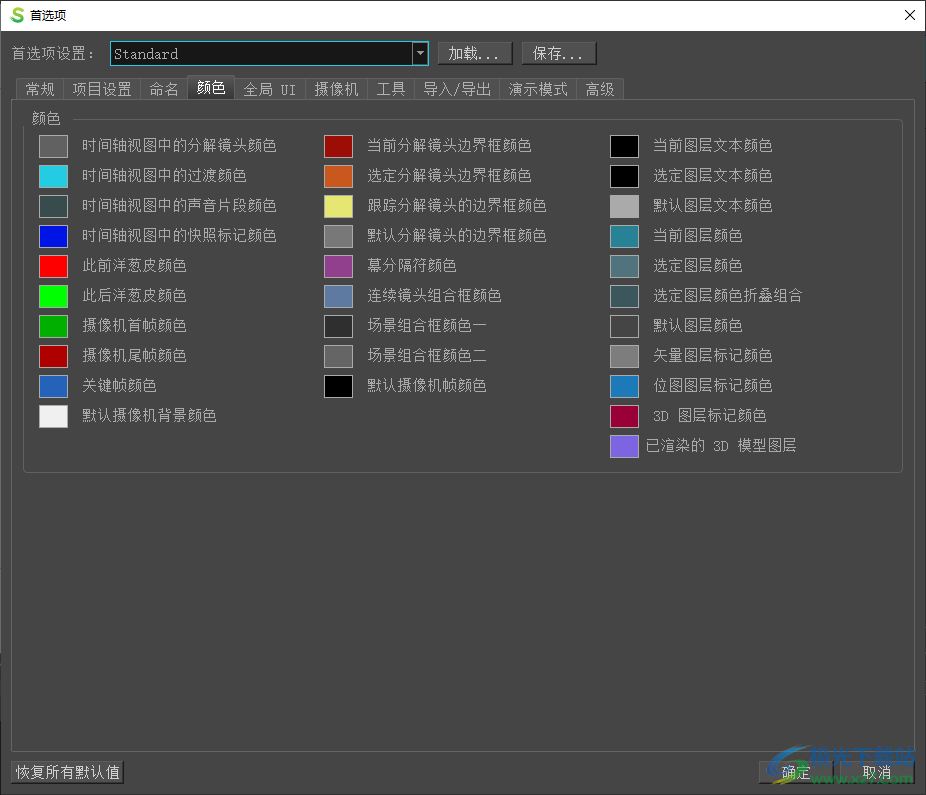Edit the 选定图层颜色折叠组合 swatch
Screen dimensions: 926x795
624,297
